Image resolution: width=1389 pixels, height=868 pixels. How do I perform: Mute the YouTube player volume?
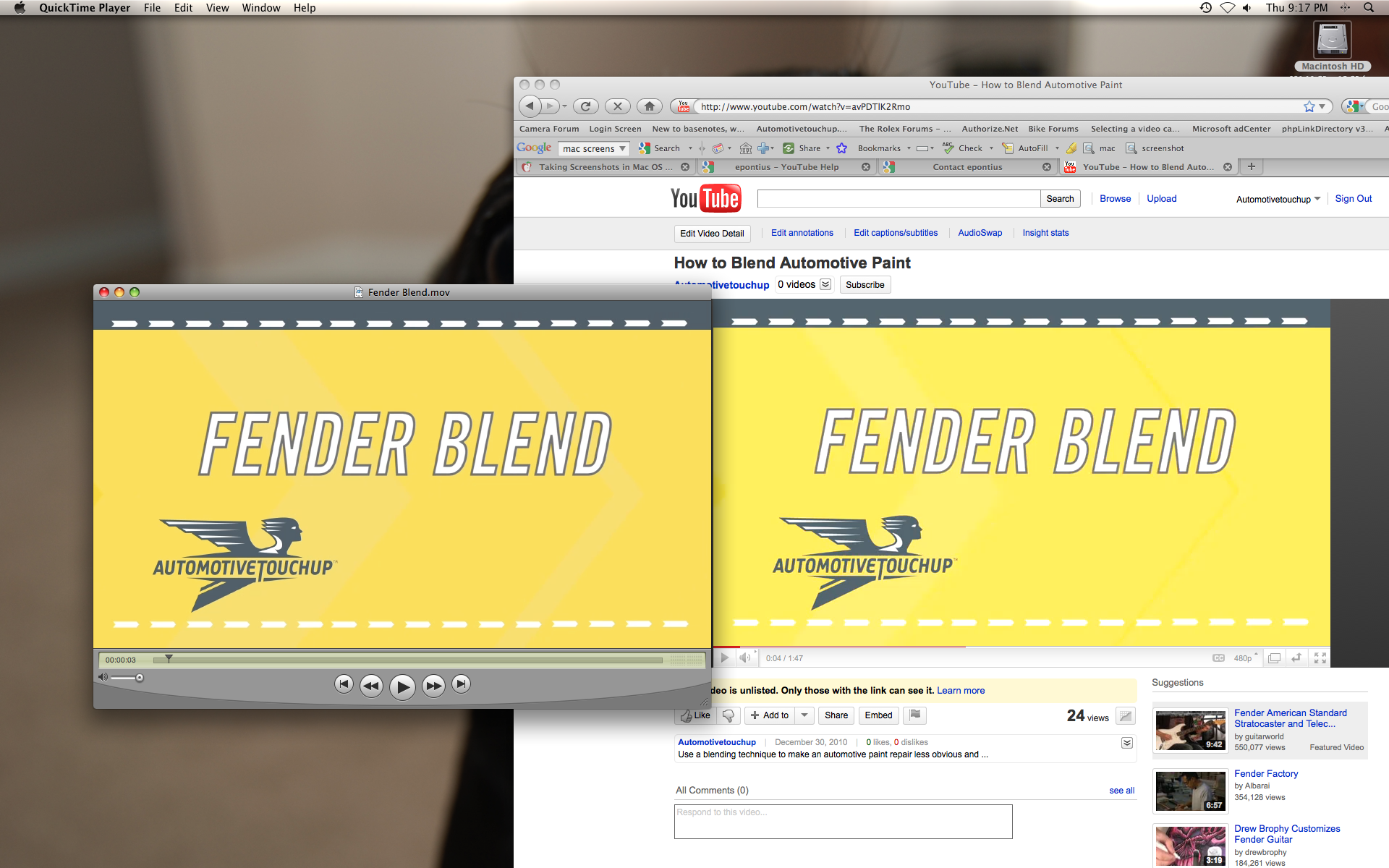[744, 658]
